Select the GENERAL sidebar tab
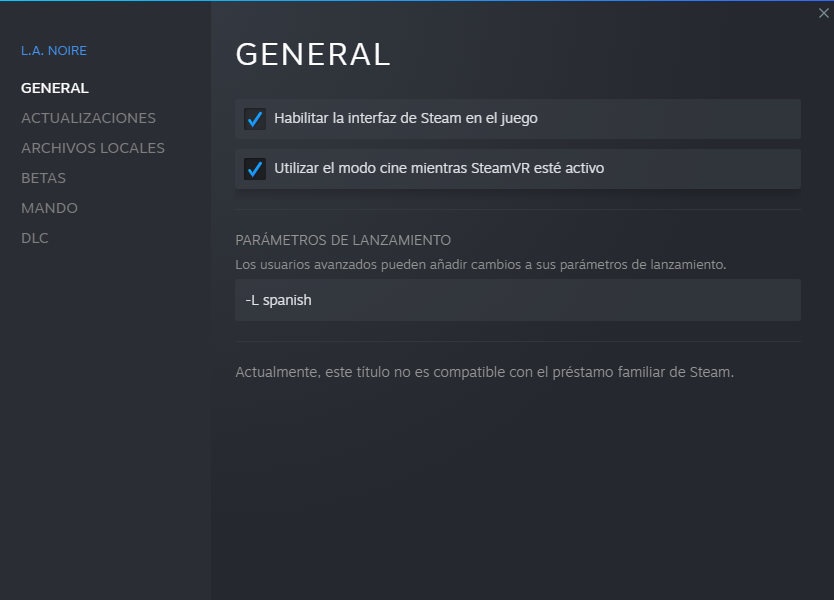This screenshot has height=600, width=834. tap(55, 88)
